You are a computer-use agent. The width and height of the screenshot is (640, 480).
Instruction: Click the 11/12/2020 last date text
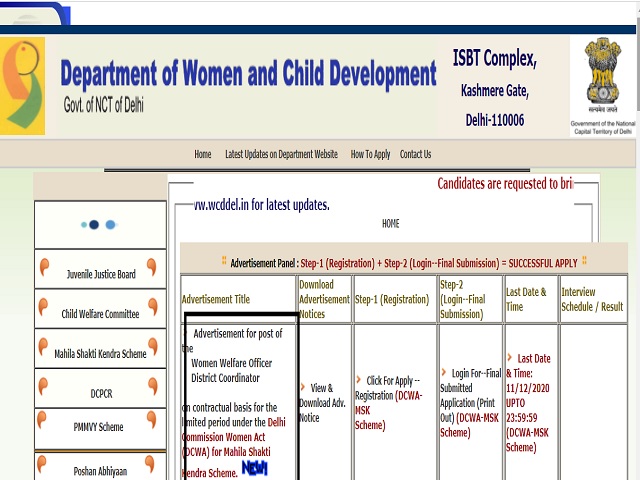pos(527,388)
